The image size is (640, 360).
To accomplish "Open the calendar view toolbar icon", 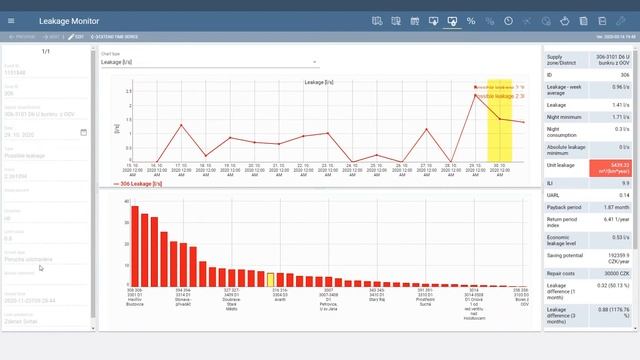I will 415,21.
